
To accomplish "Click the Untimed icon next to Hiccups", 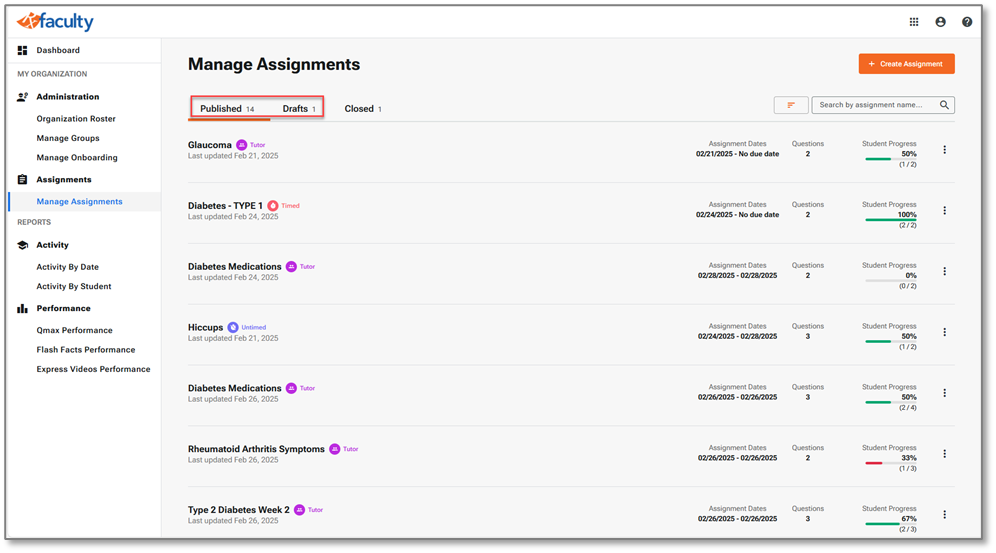I will click(233, 327).
